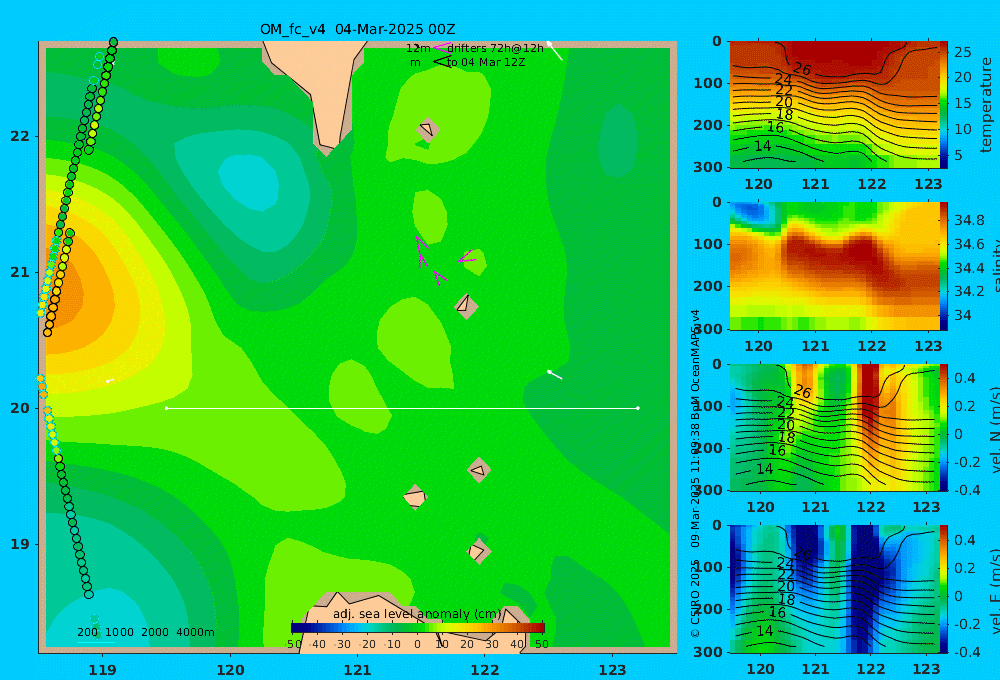1000x680 pixels.
Task: Click the temperature colorbar
Action: [944, 105]
